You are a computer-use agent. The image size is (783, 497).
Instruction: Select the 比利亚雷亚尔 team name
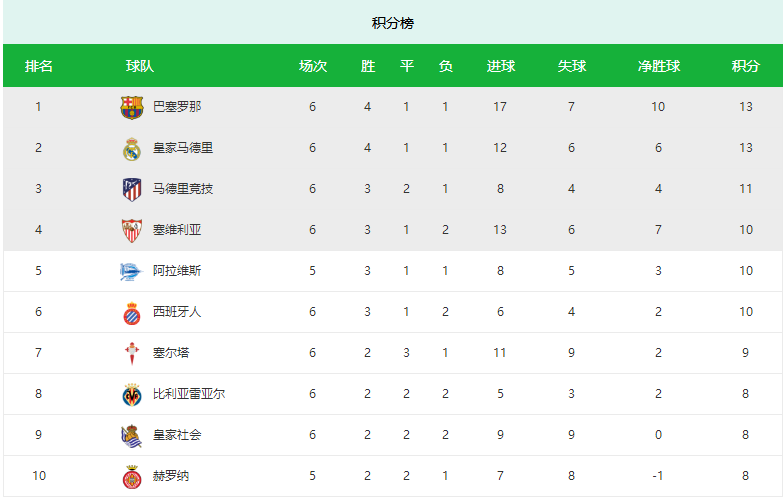tap(189, 394)
